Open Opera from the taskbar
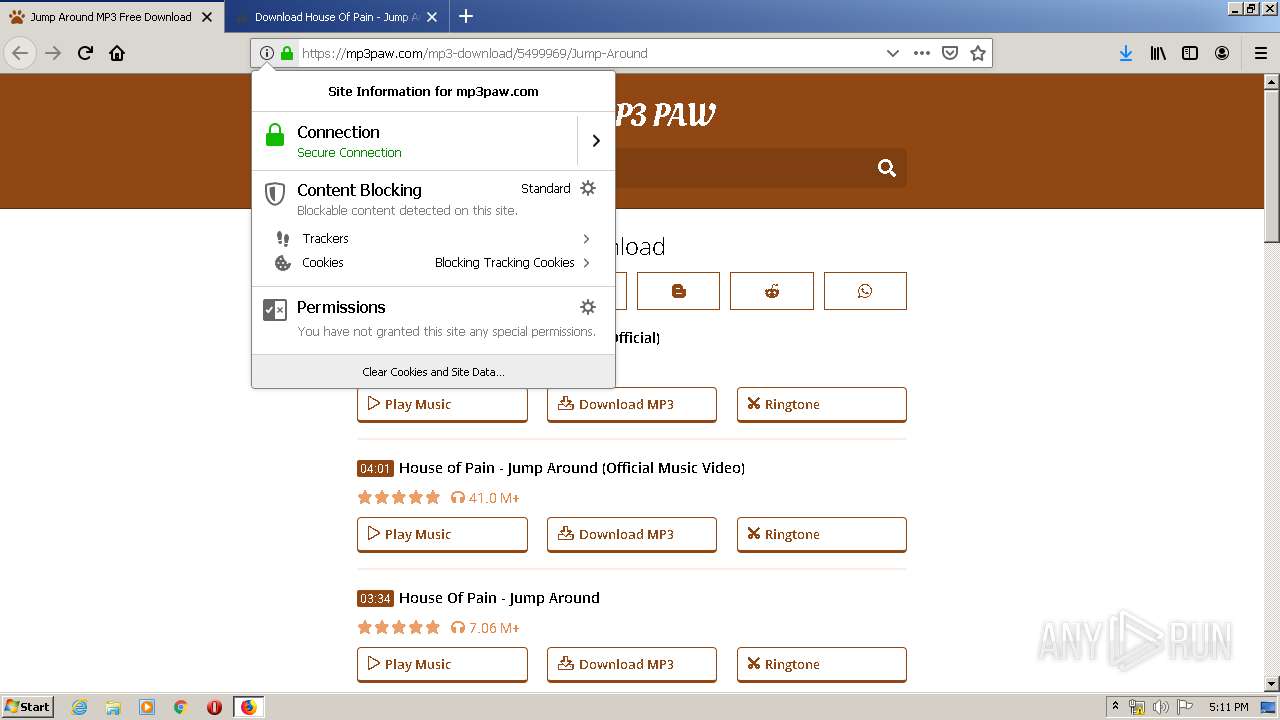Image resolution: width=1280 pixels, height=720 pixels. [x=214, y=707]
